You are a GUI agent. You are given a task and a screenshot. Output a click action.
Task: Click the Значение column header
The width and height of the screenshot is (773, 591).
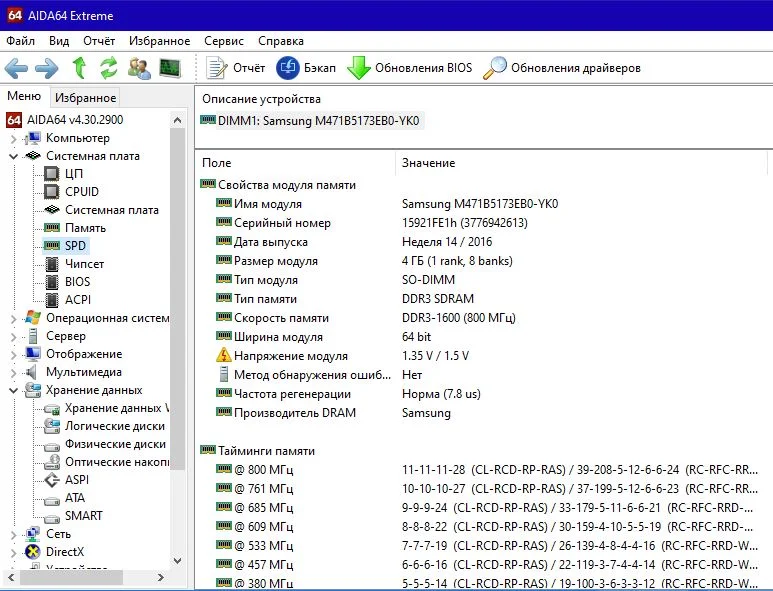point(428,162)
